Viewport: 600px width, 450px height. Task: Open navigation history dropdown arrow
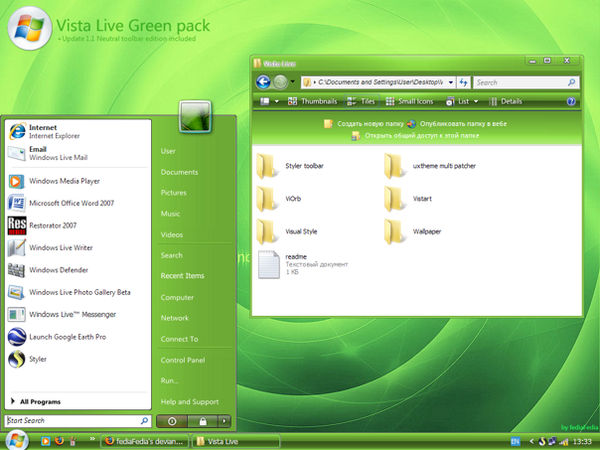click(293, 82)
